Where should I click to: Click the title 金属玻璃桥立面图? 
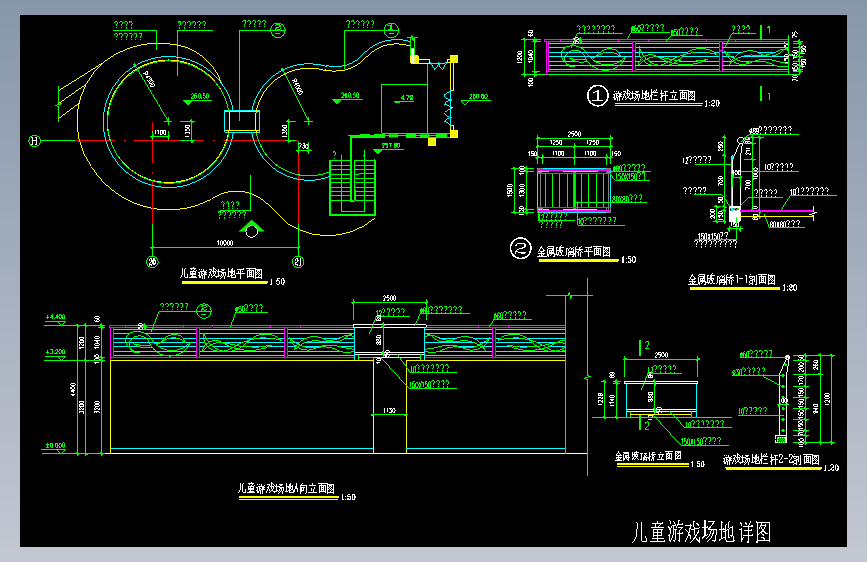[648, 456]
